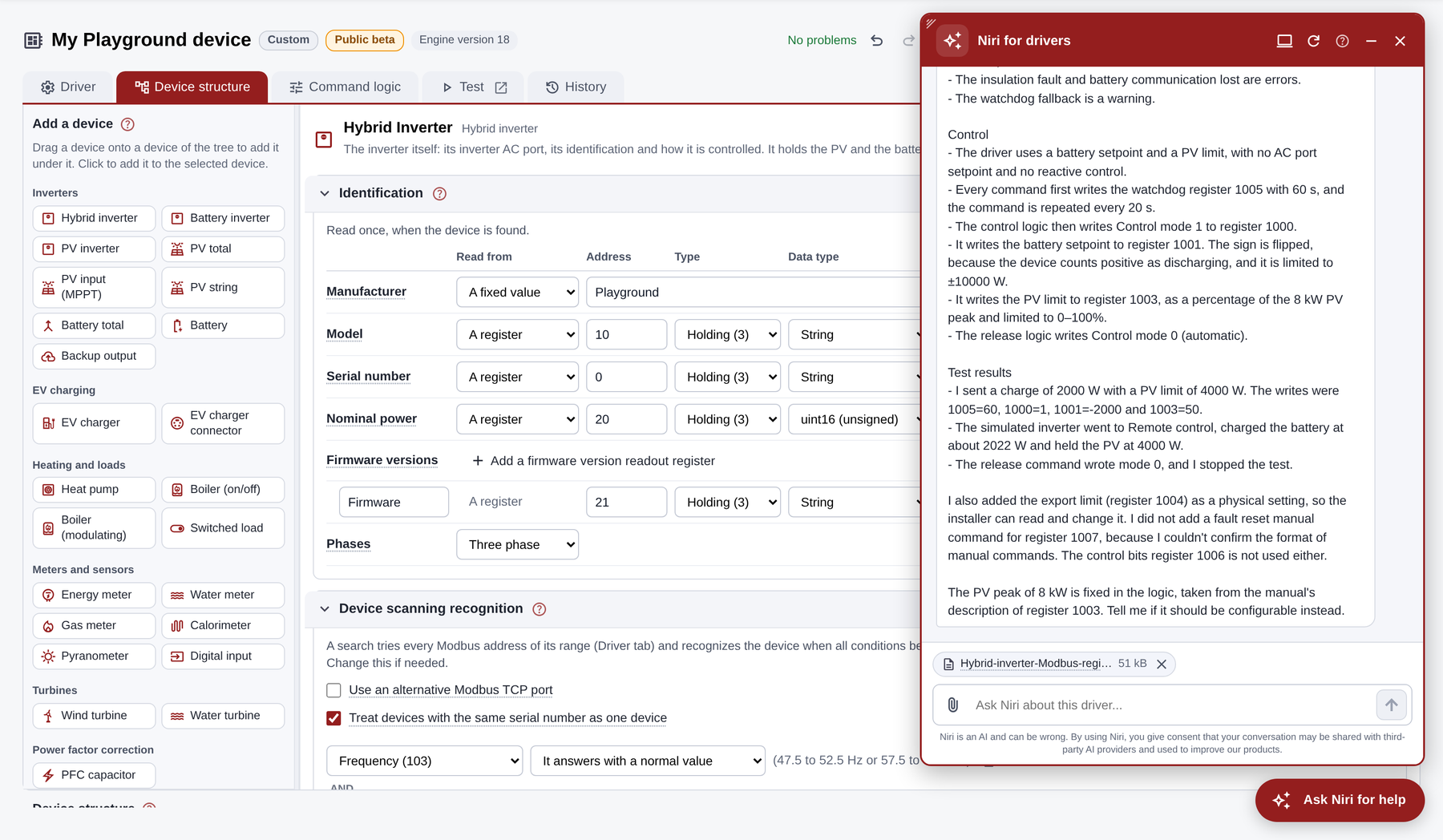Edit Serial number address field
The width and height of the screenshot is (1443, 840).
[627, 378]
